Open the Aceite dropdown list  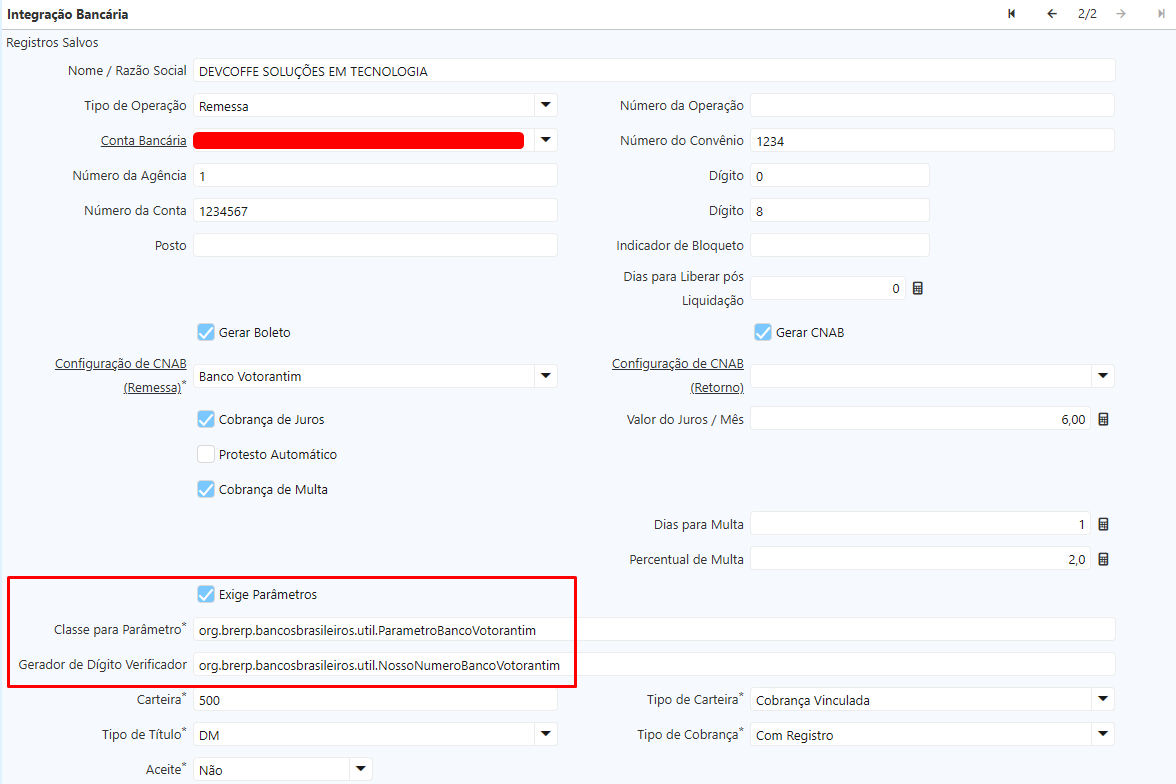(360, 769)
